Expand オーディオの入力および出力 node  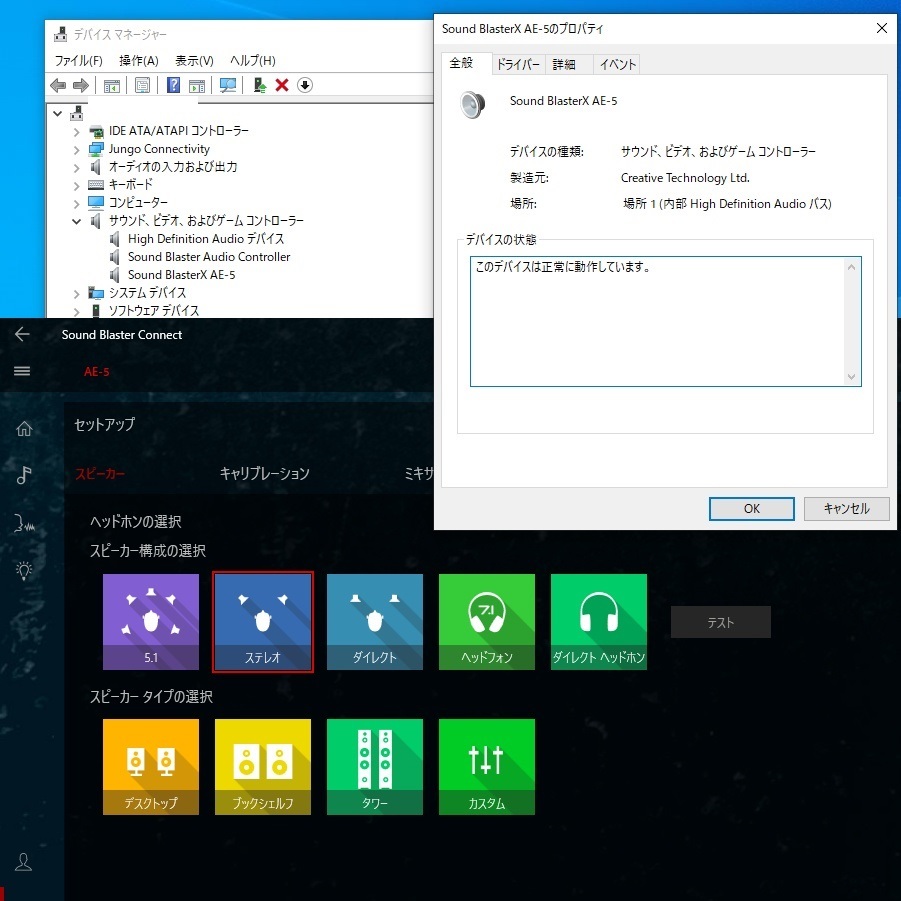tap(76, 168)
